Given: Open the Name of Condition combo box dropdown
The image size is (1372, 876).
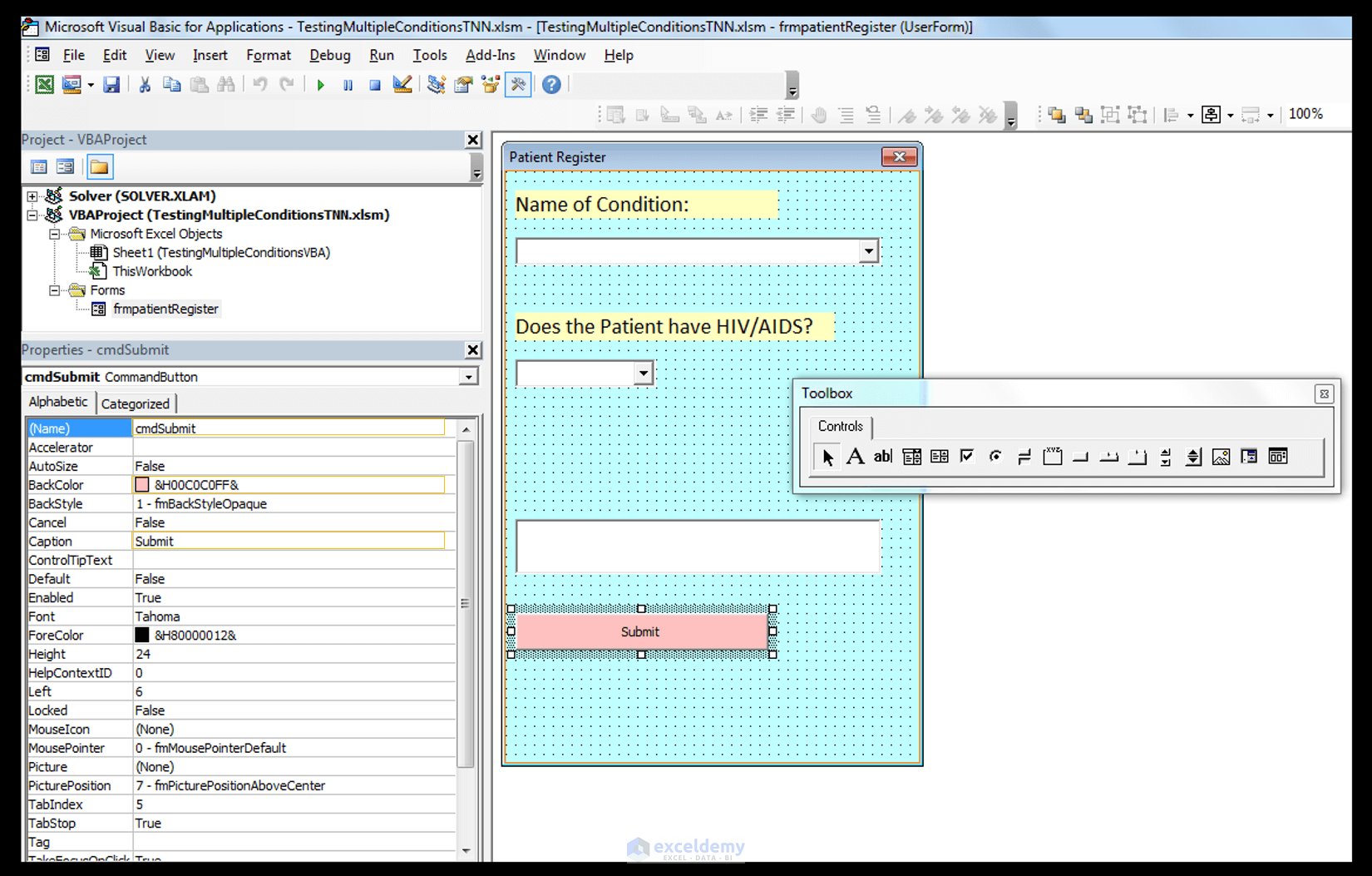Looking at the screenshot, I should point(868,251).
